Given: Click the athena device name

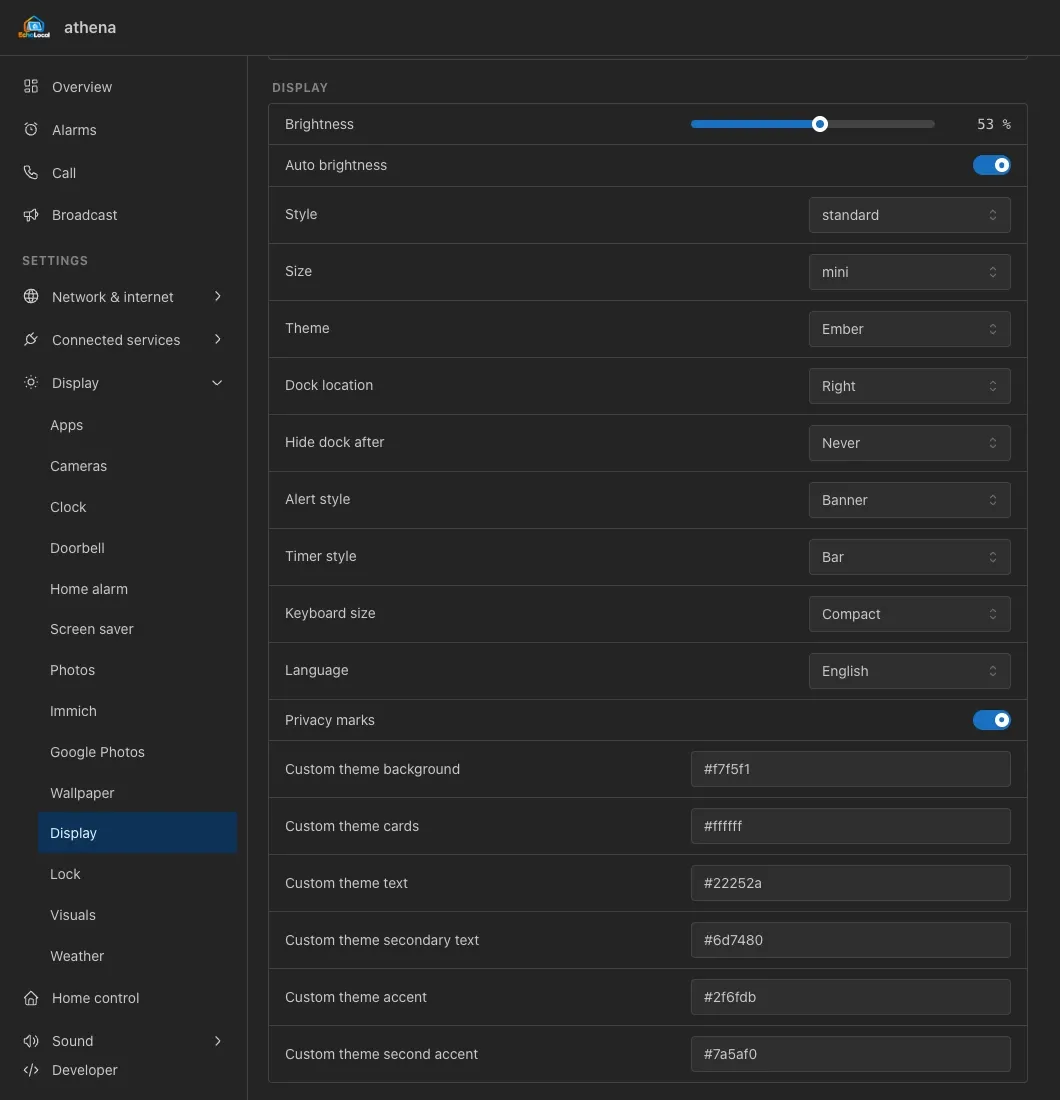Looking at the screenshot, I should pos(90,27).
